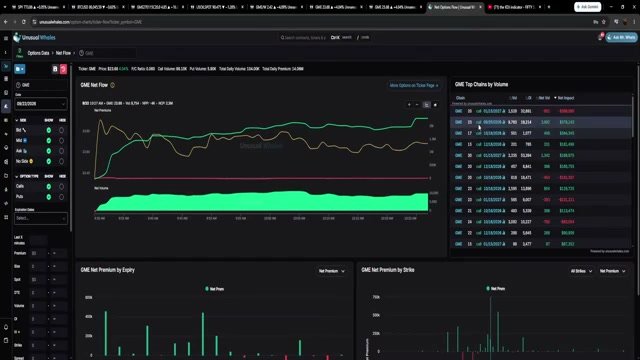The height and width of the screenshot is (360, 640).
Task: Click the save filter icon in sidebar
Action: click(x=55, y=69)
